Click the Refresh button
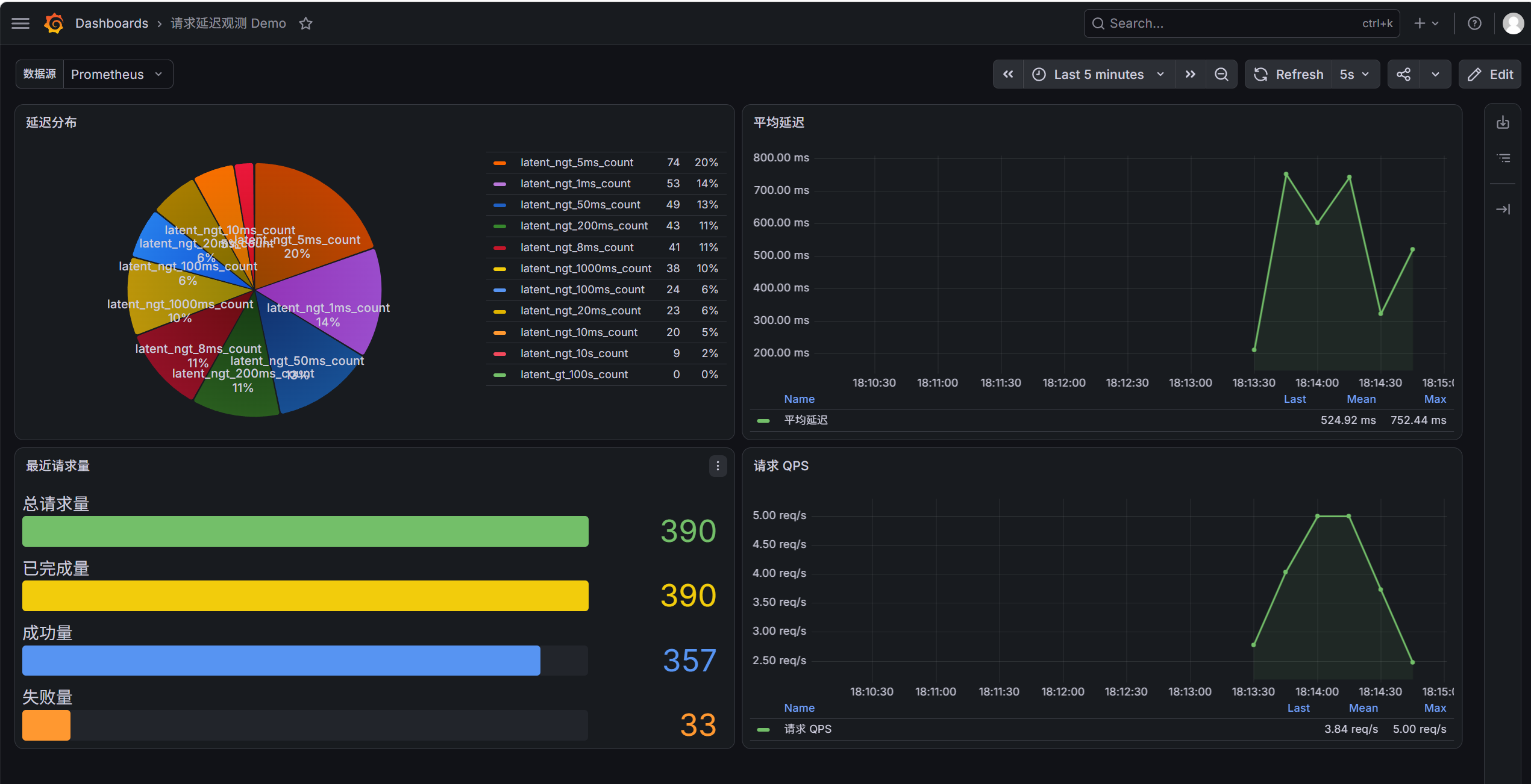 (1289, 74)
